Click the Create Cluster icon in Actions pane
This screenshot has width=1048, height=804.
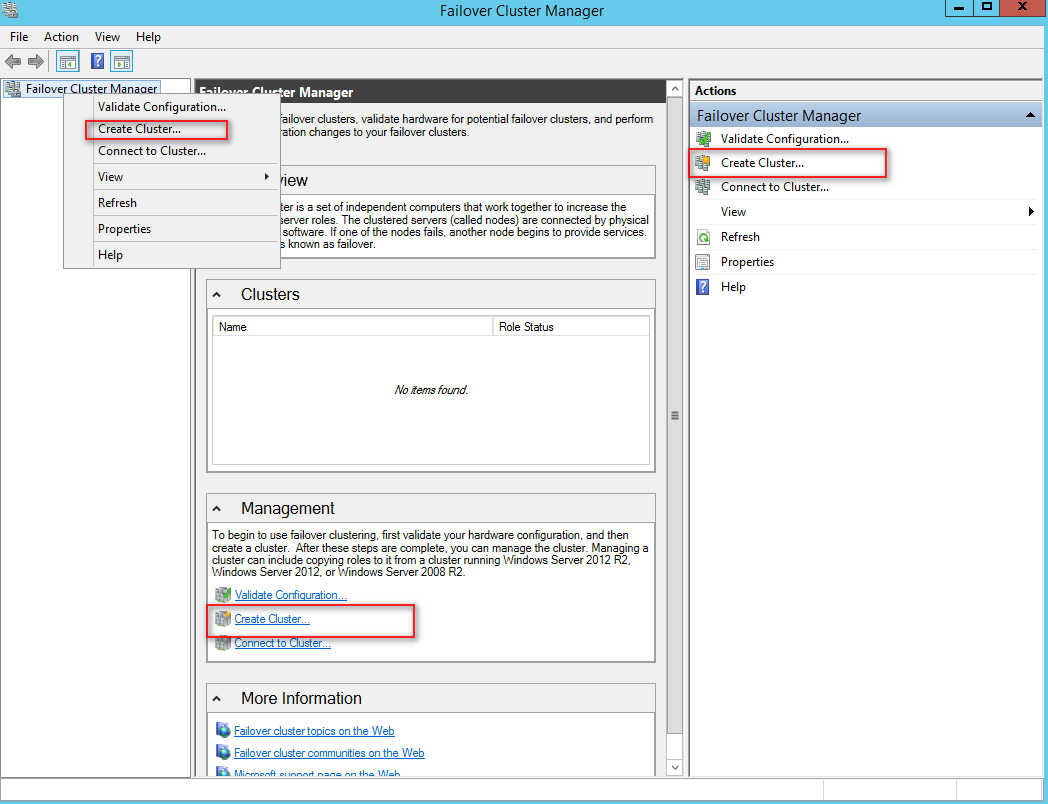[x=703, y=162]
